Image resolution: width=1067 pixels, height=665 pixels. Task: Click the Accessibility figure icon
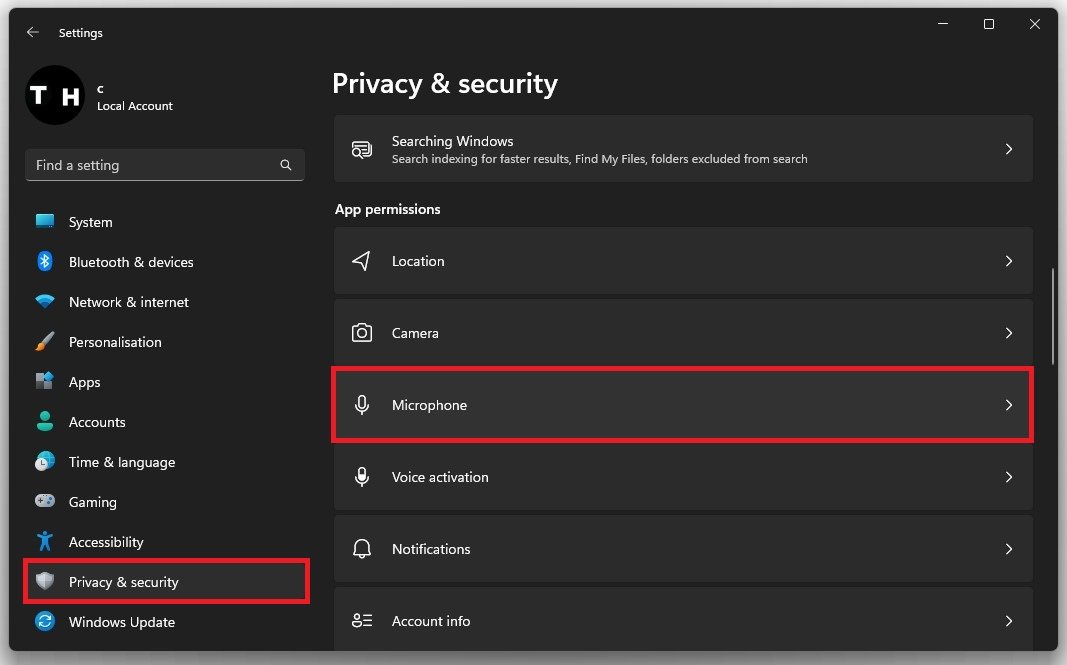pos(45,542)
